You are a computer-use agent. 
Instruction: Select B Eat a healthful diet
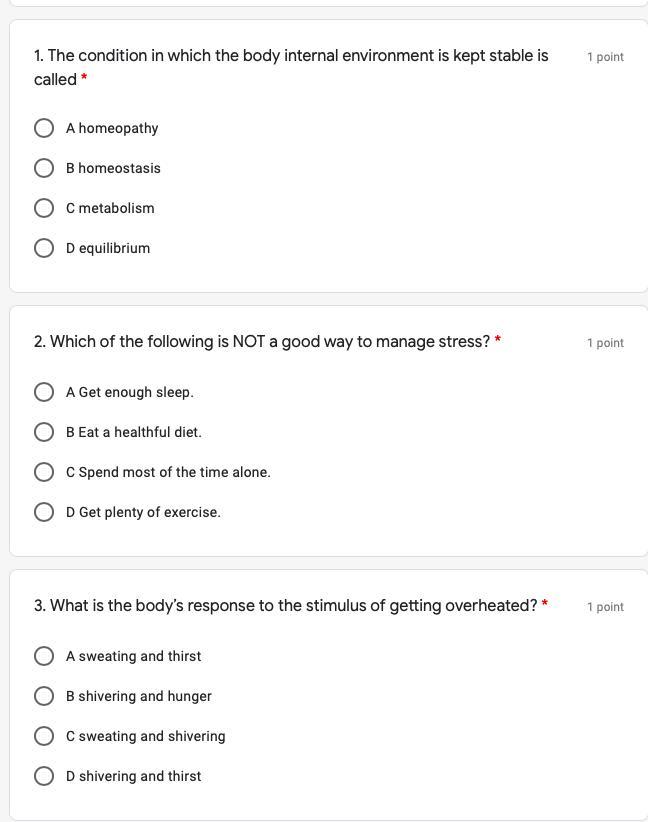44,432
